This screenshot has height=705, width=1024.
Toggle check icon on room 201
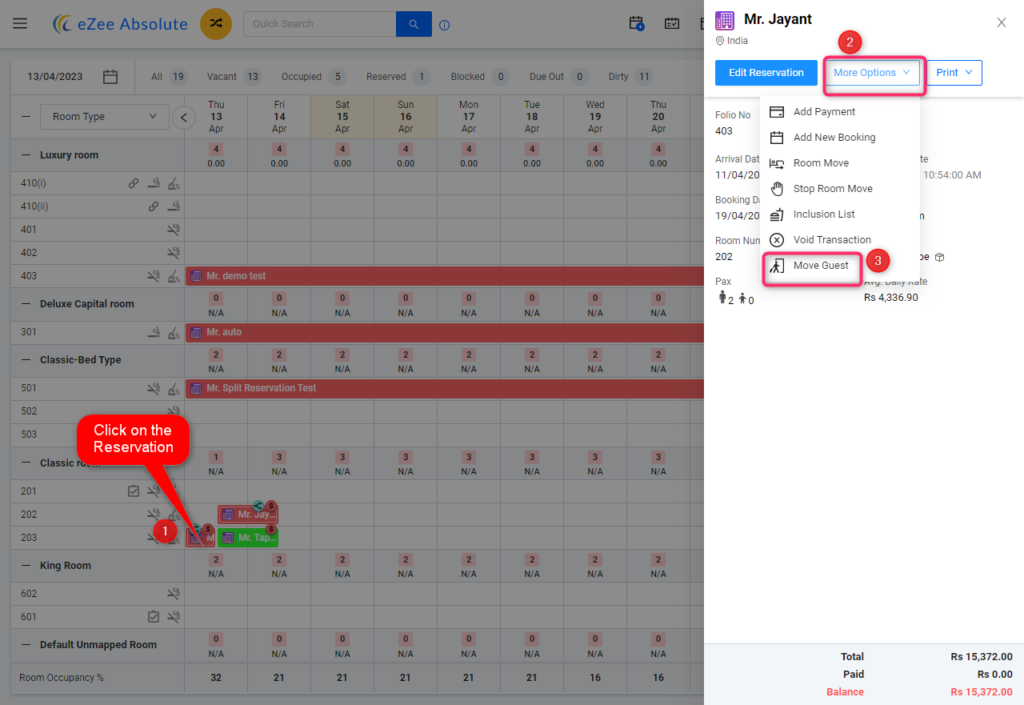click(x=133, y=492)
